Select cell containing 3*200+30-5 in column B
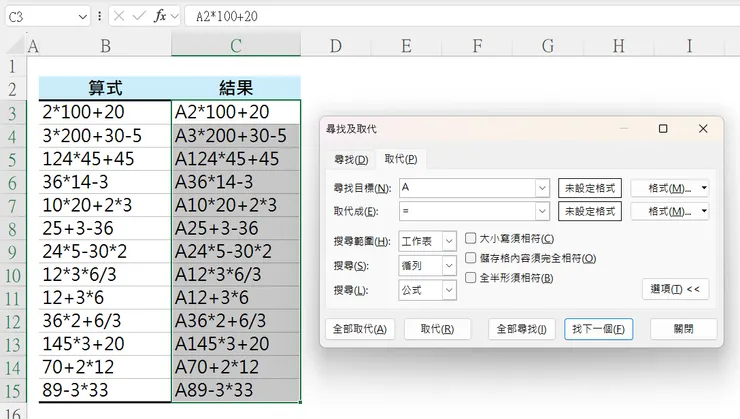Image resolution: width=740 pixels, height=419 pixels. (105, 136)
